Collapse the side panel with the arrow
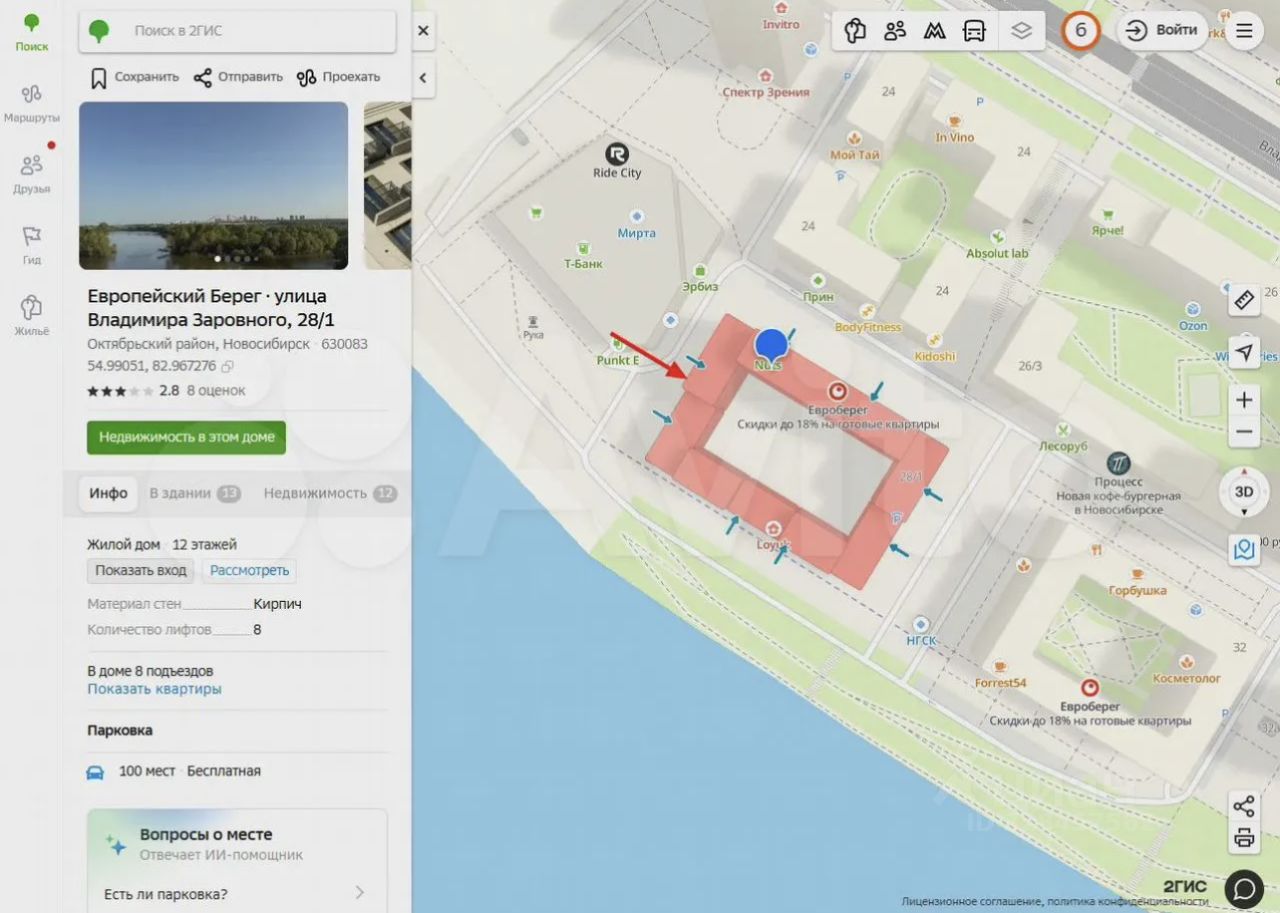Viewport: 1280px width, 913px height. pyautogui.click(x=423, y=78)
